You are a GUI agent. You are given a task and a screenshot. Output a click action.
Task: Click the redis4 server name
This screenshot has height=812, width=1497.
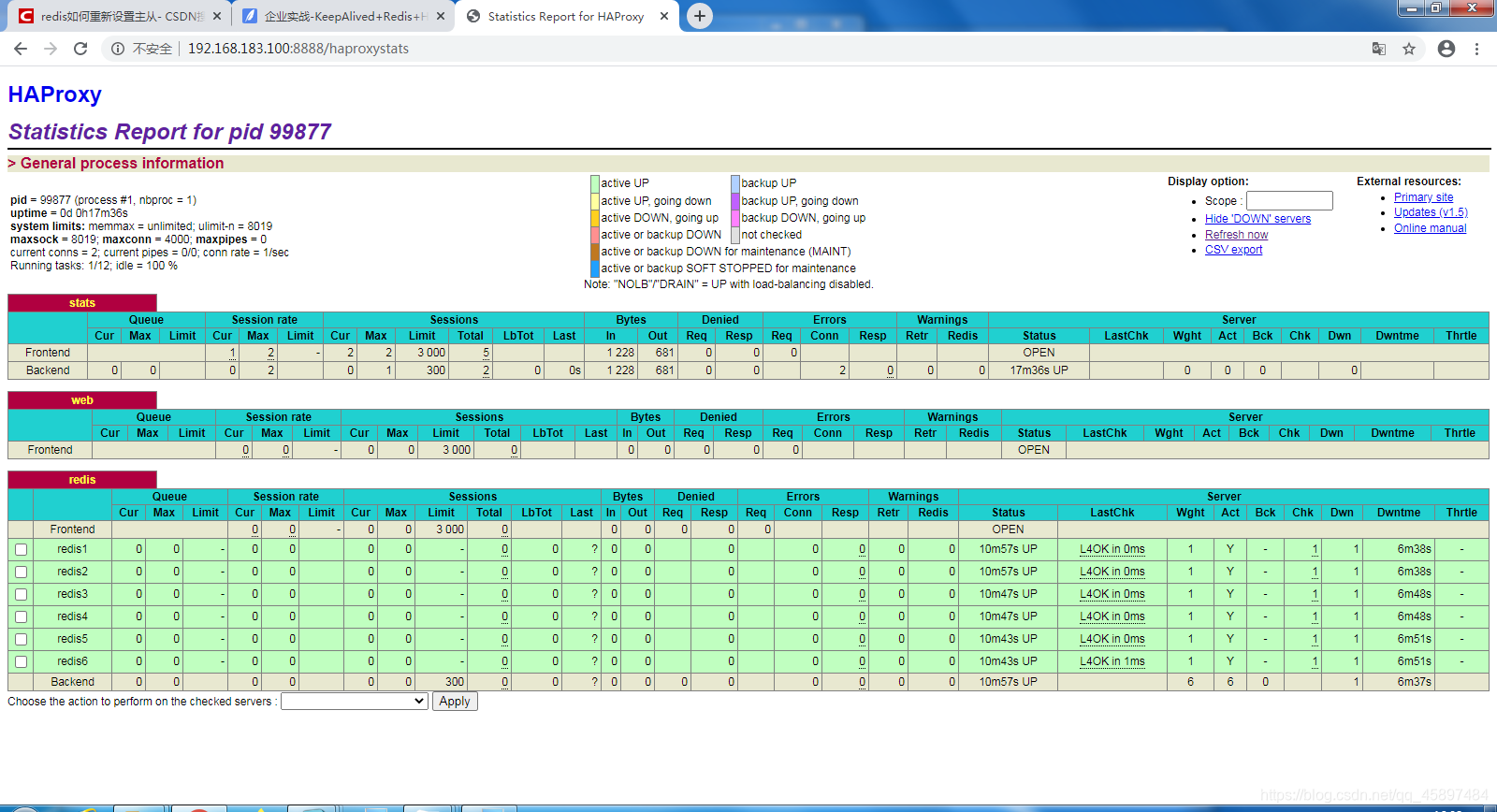click(72, 617)
